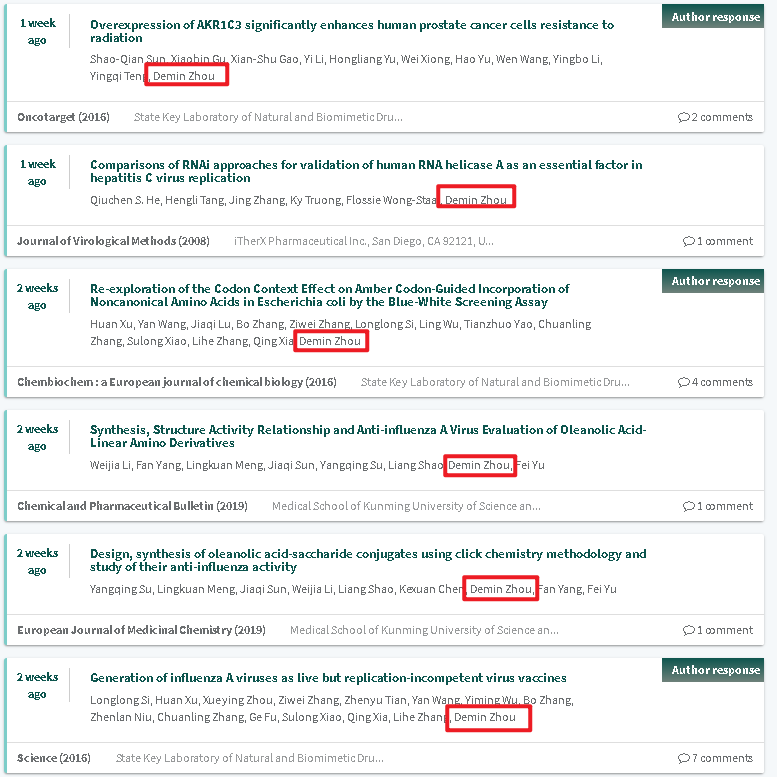
Task: Click Author response badge on the Science article
Action: [x=715, y=670]
